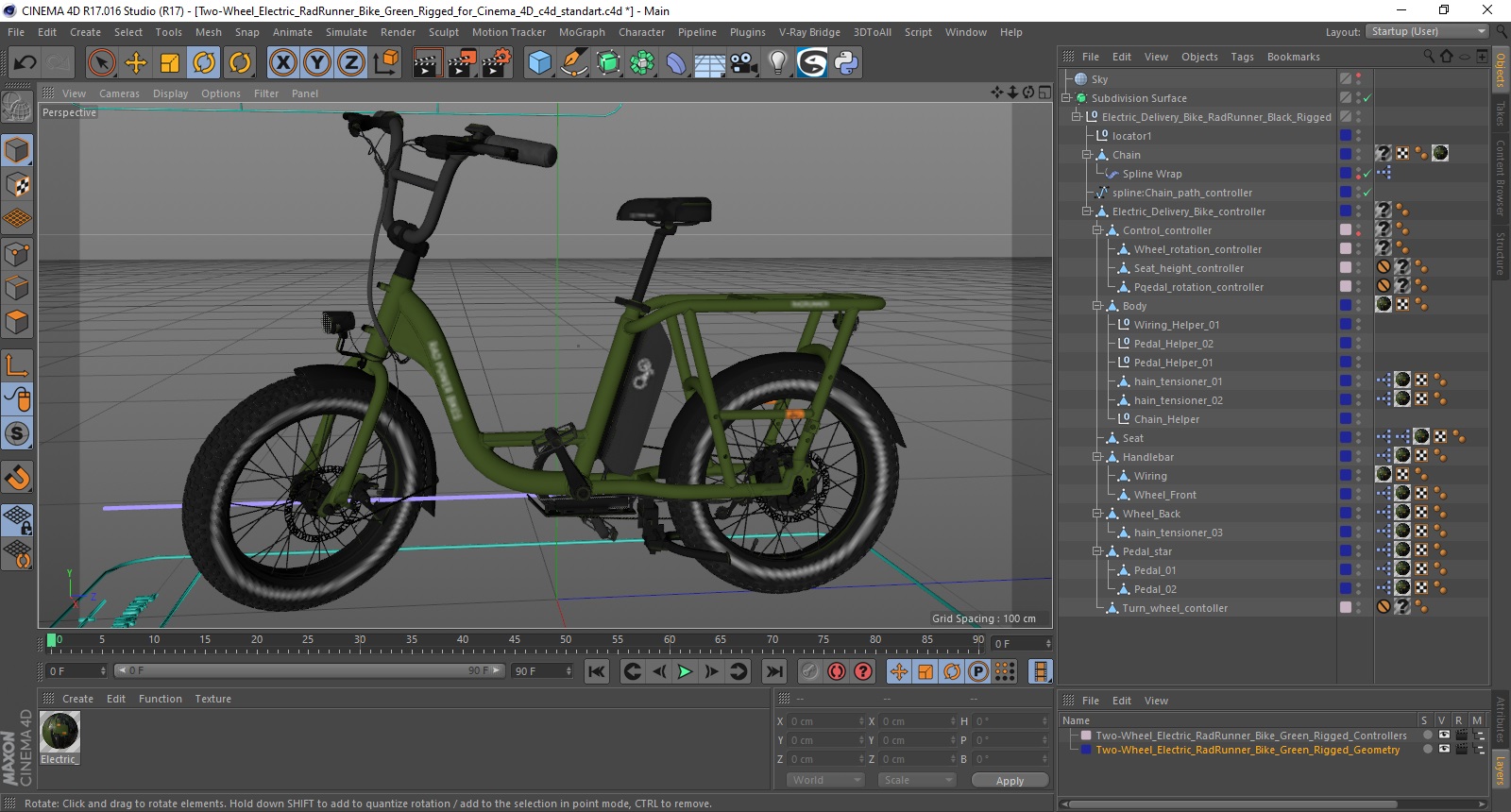
Task: Click the Undo arrow icon
Action: [25, 63]
